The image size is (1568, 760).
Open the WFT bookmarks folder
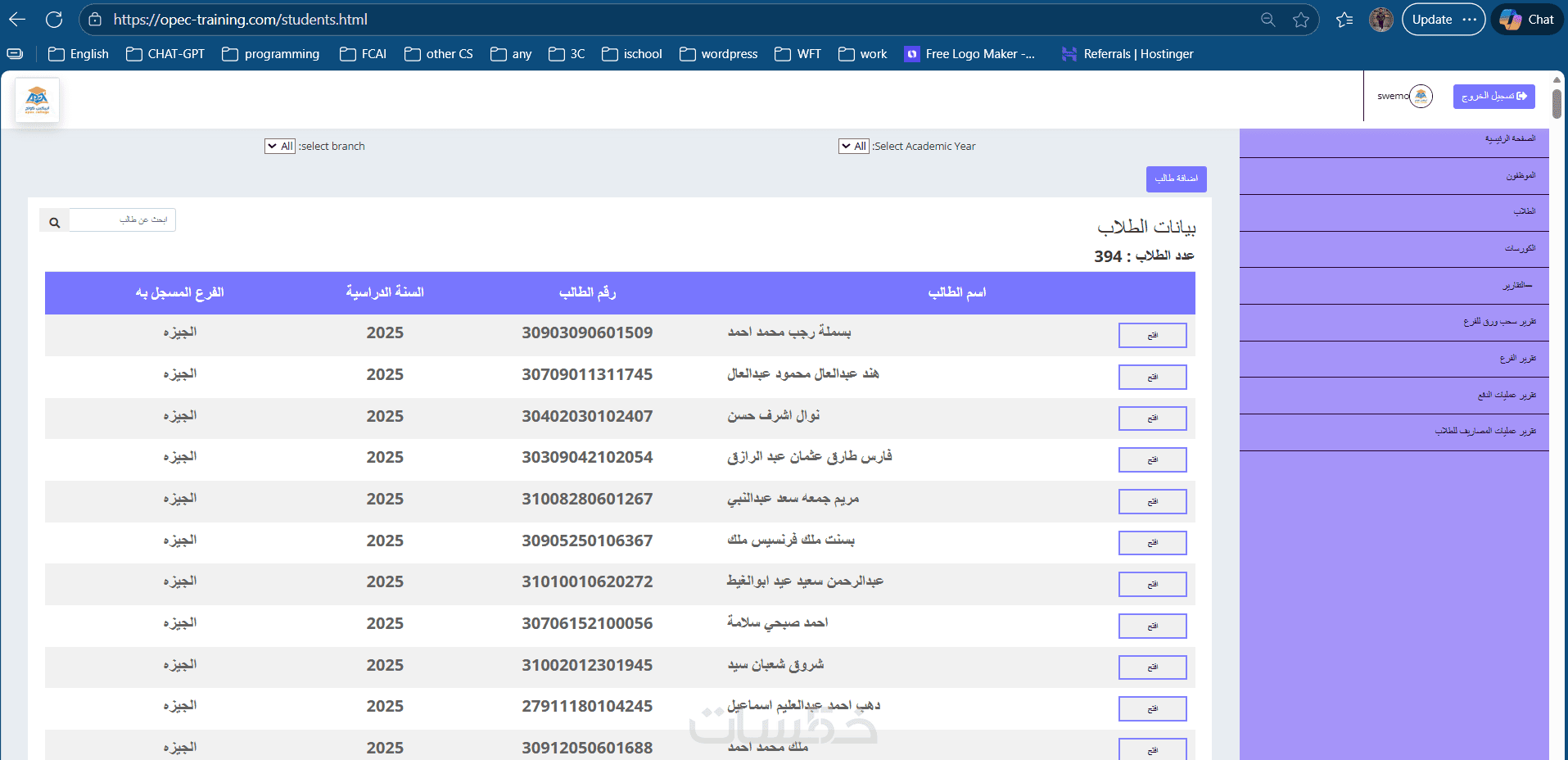(798, 54)
